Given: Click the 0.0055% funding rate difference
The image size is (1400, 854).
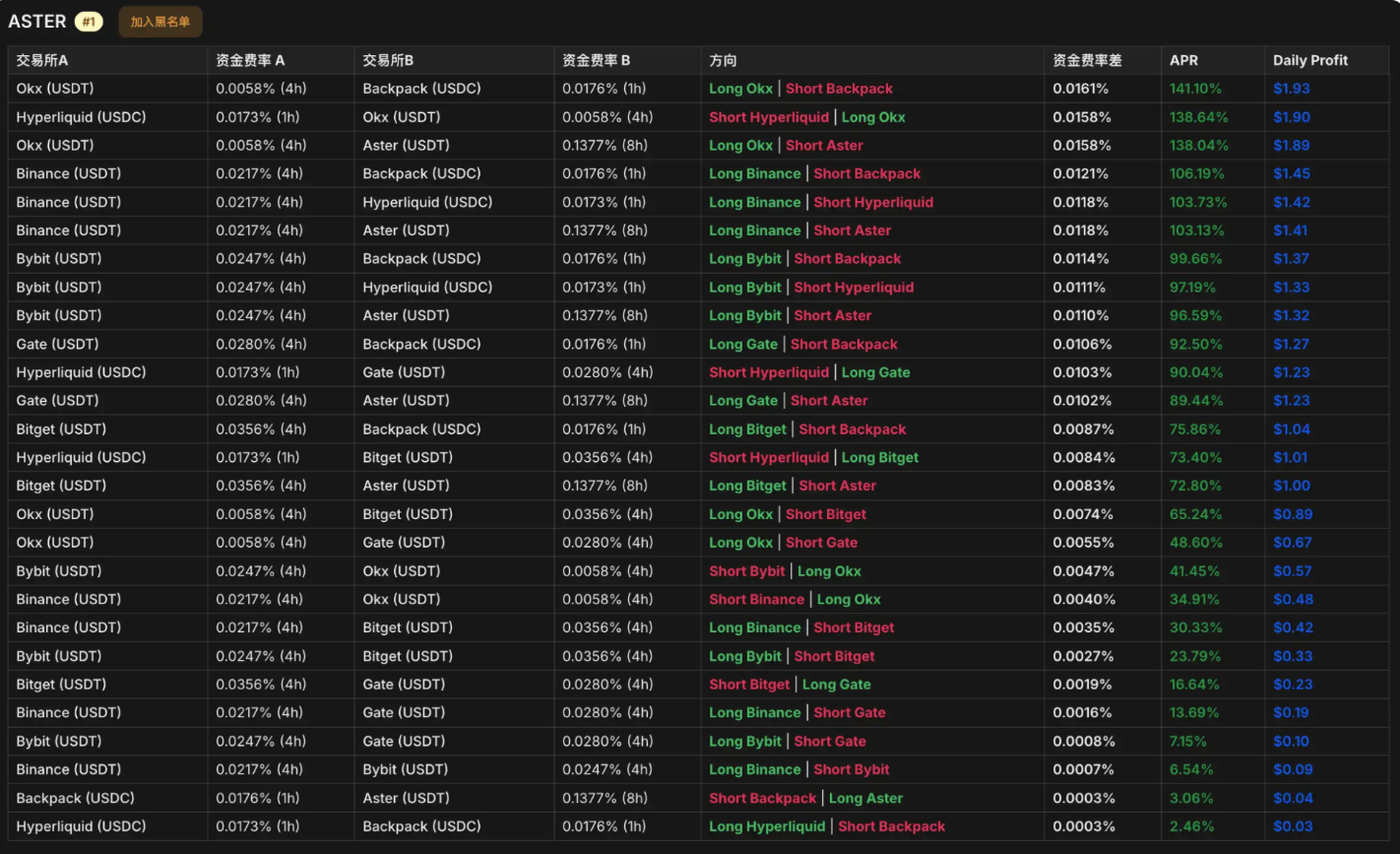Looking at the screenshot, I should [x=1084, y=543].
